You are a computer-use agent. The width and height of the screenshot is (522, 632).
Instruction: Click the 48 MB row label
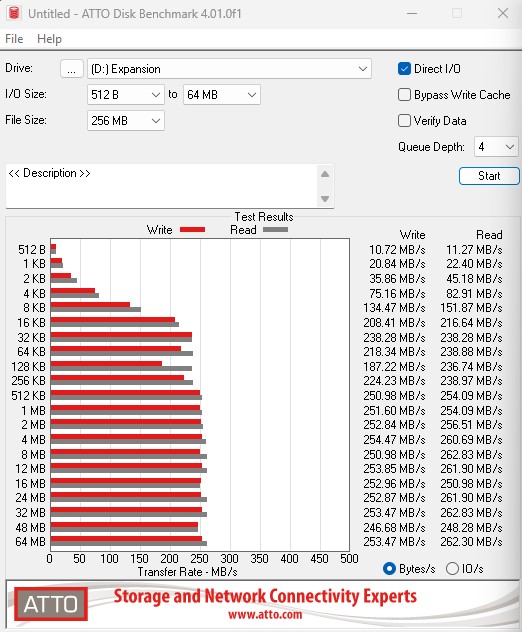31,527
